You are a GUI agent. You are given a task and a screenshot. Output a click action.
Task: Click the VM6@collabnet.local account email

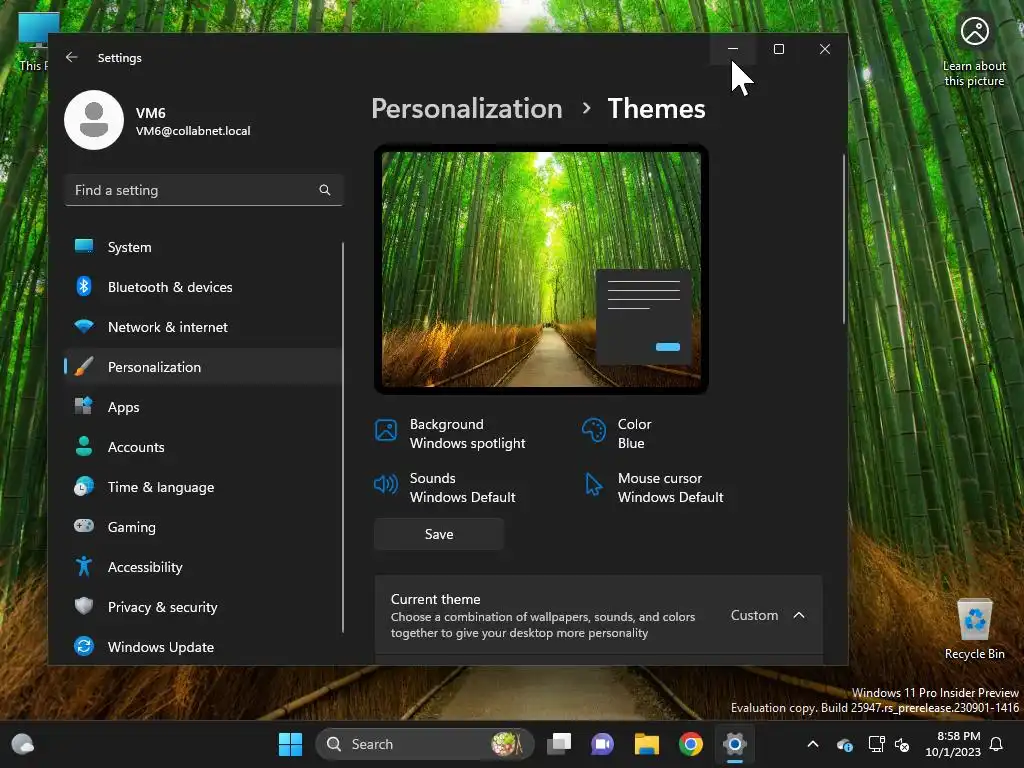(193, 131)
